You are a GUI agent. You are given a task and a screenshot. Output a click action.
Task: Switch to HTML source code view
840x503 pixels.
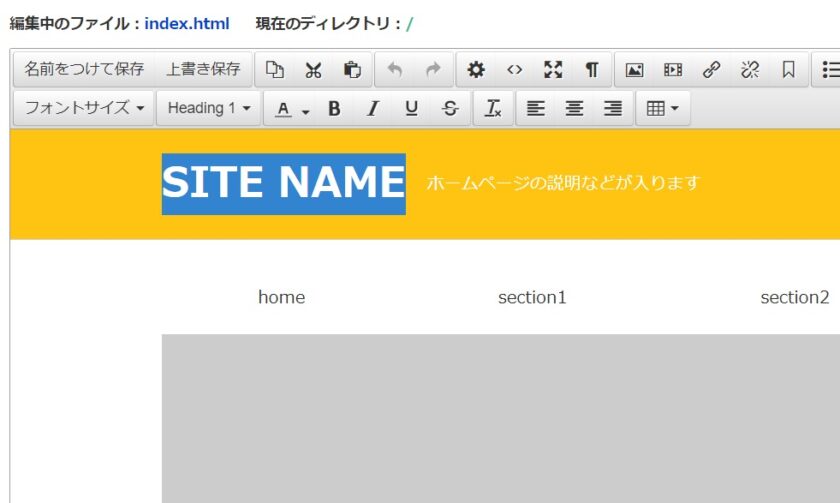click(515, 70)
